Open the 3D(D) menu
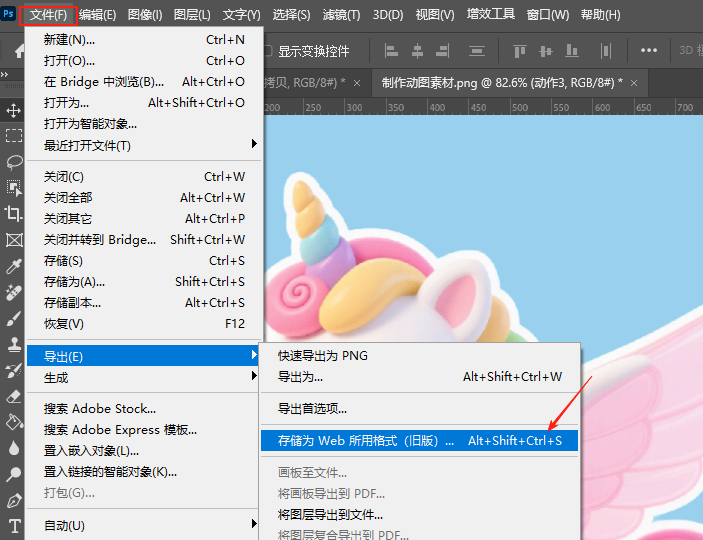This screenshot has height=540, width=703. (388, 15)
